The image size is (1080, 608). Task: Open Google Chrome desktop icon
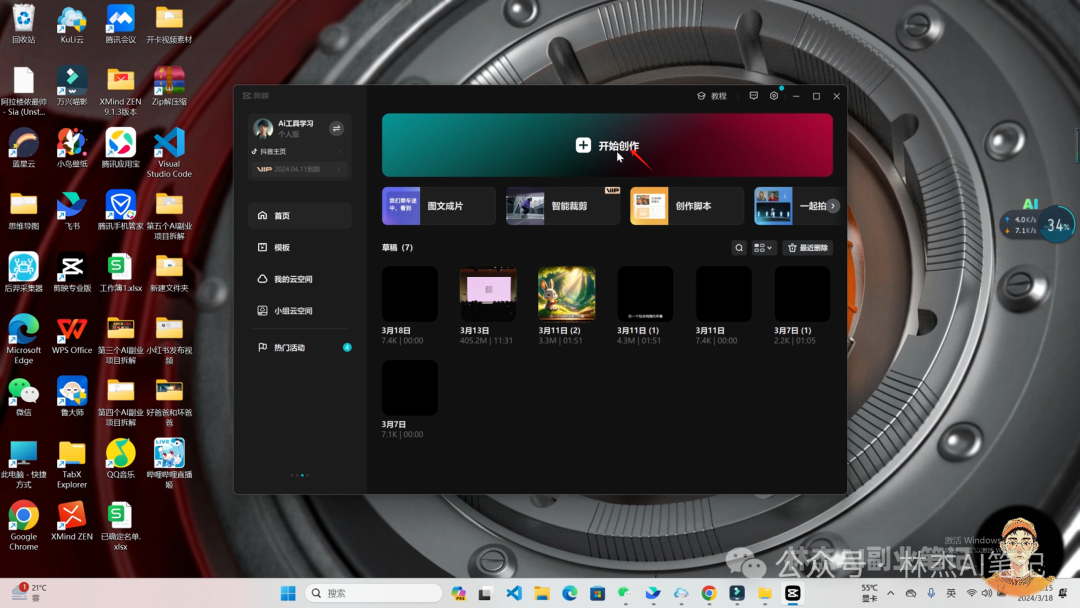(x=23, y=525)
